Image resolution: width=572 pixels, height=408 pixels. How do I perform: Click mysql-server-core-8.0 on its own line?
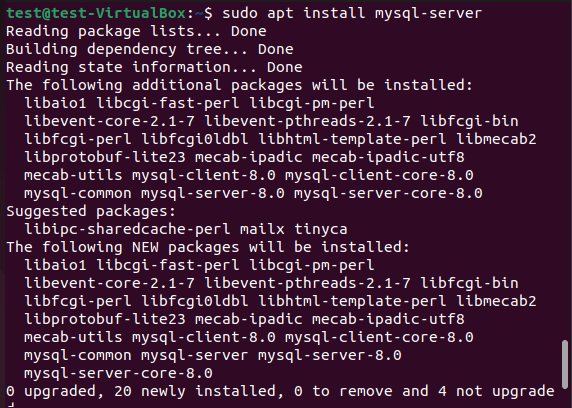coord(118,373)
